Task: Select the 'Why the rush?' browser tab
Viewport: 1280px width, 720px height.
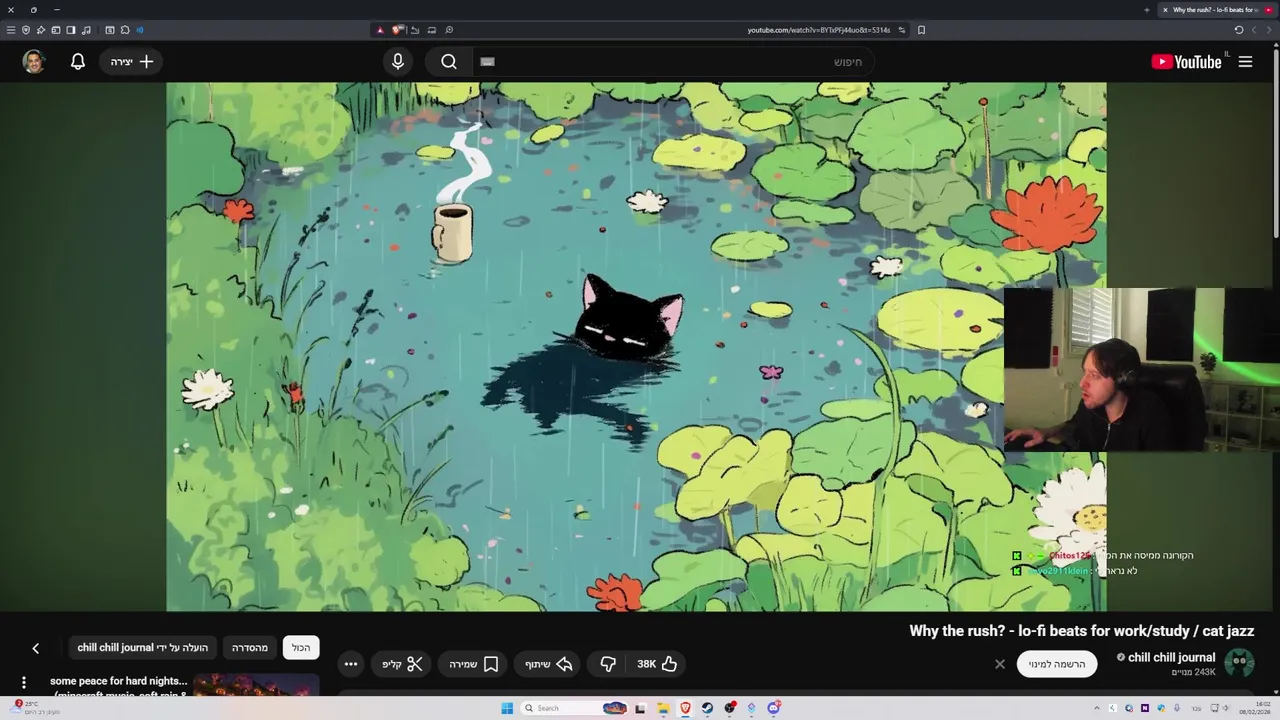Action: 1218,10
